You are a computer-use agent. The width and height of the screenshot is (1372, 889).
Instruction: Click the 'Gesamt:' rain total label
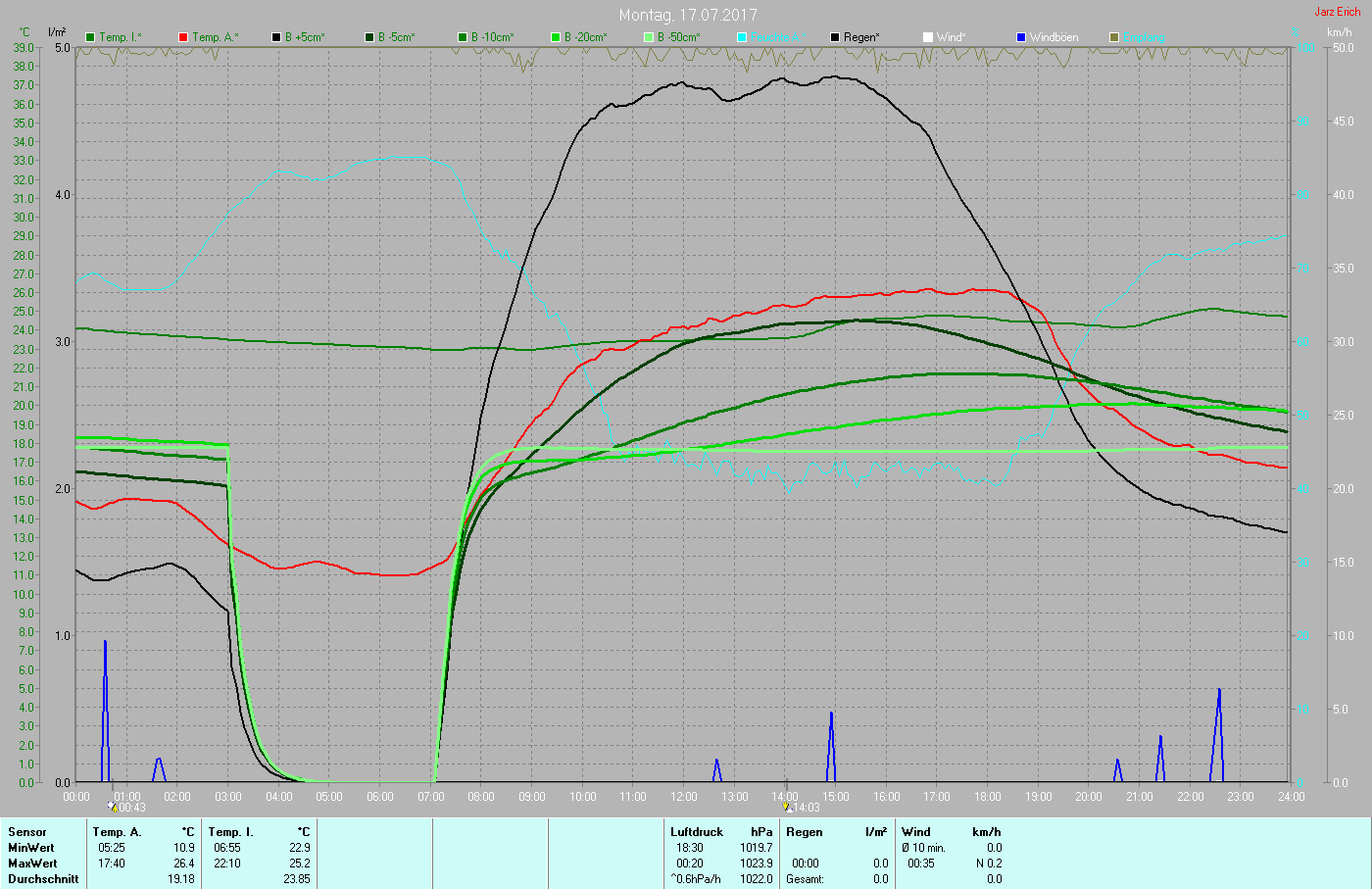coord(805,879)
